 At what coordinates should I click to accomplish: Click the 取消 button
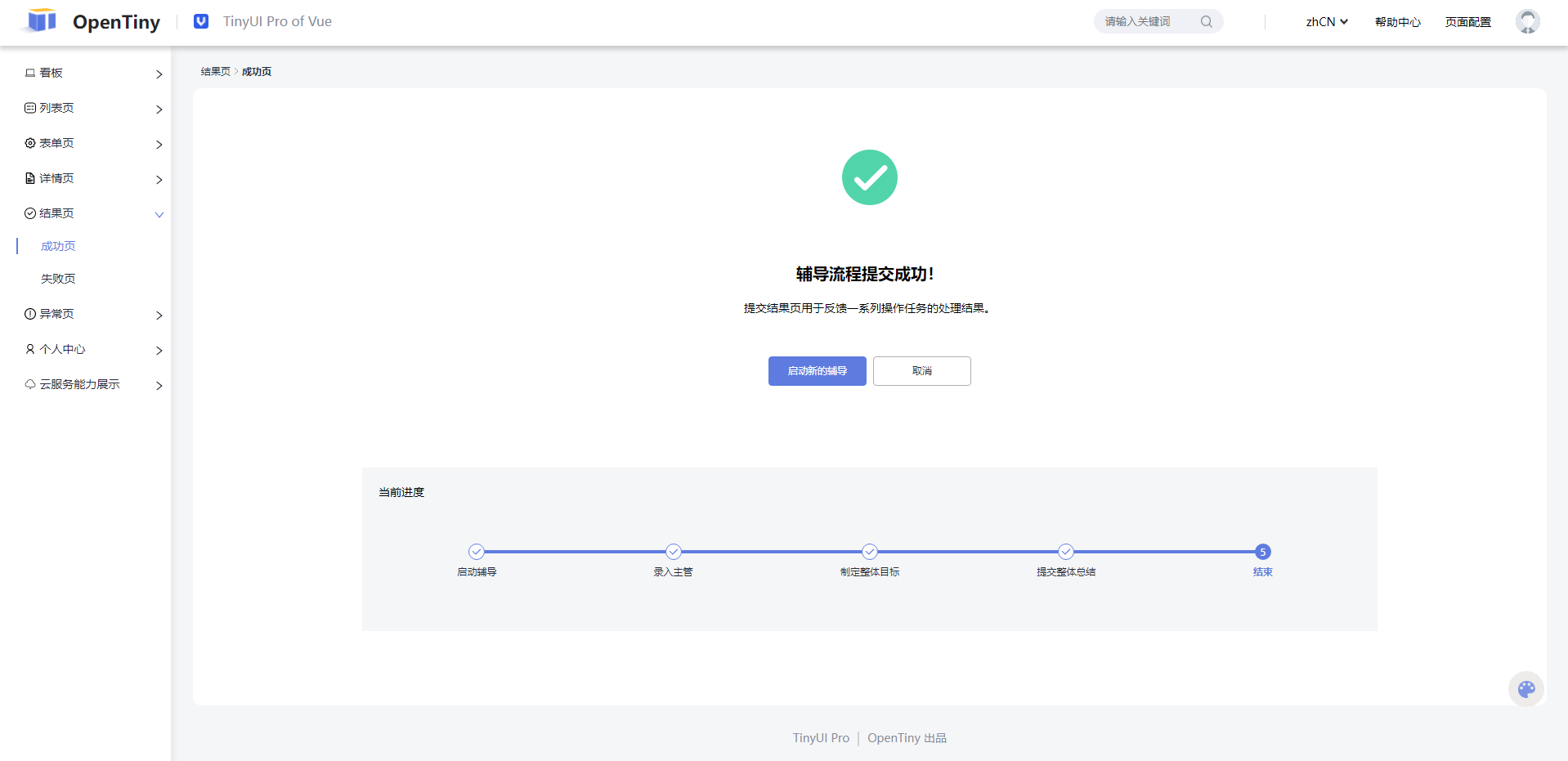[922, 371]
